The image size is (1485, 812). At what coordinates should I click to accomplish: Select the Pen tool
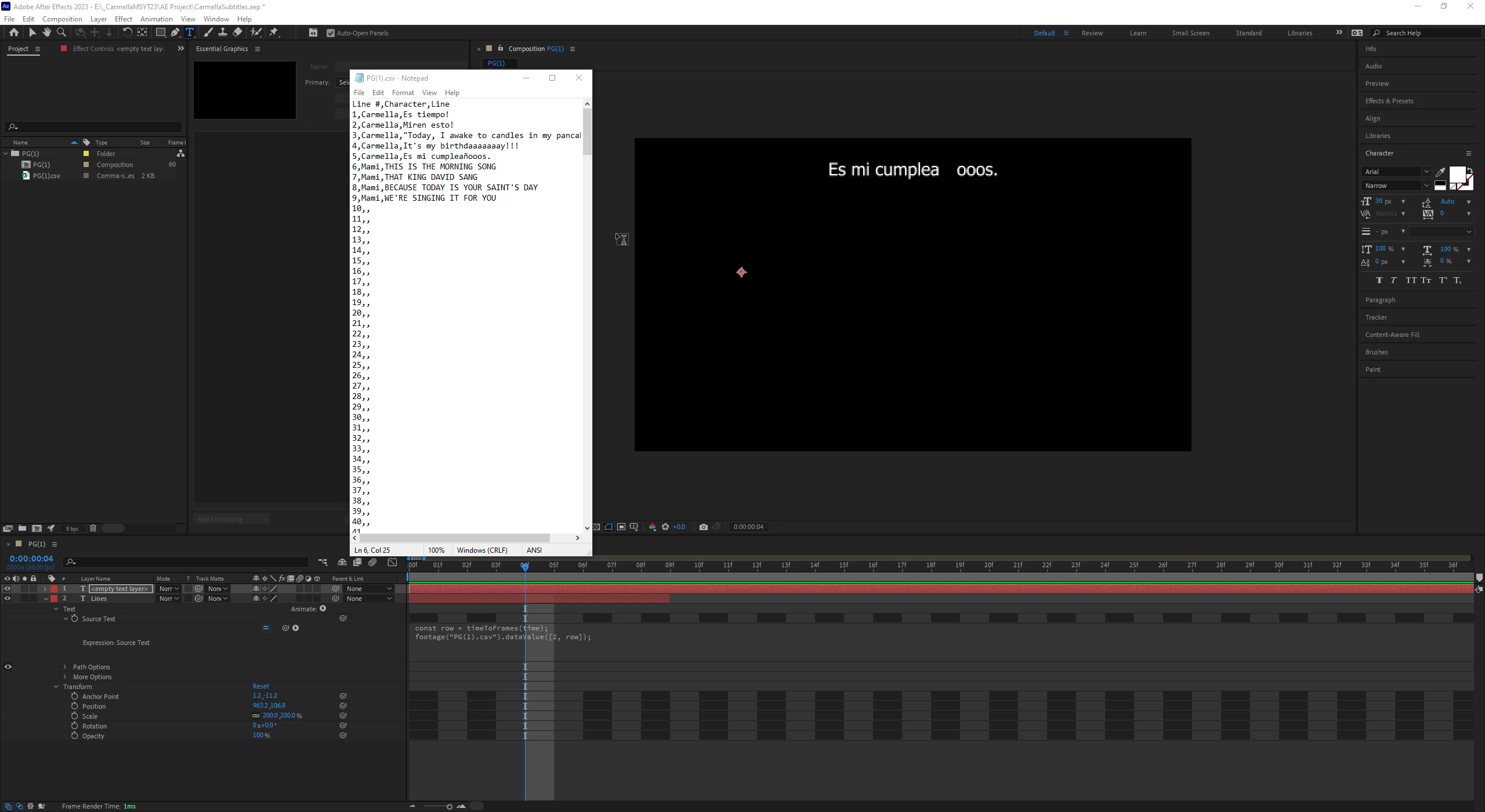click(175, 32)
